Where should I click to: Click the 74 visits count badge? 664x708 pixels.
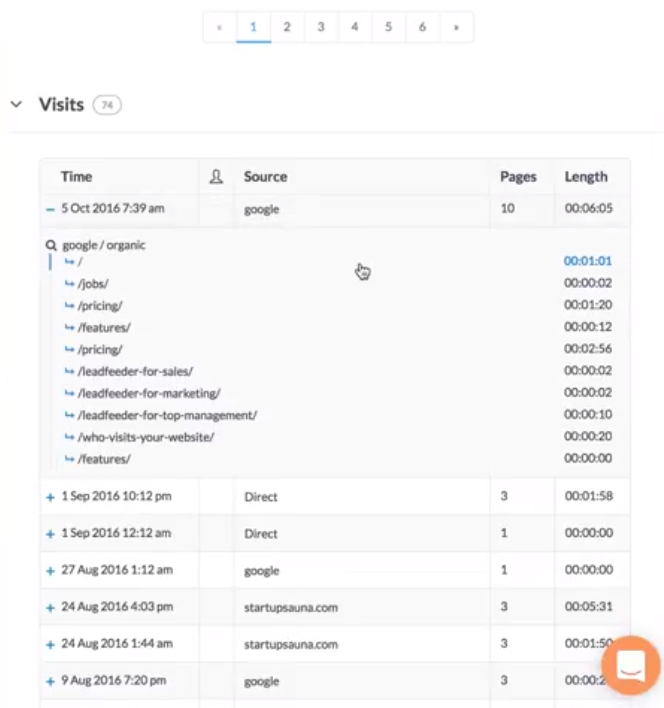coord(107,105)
